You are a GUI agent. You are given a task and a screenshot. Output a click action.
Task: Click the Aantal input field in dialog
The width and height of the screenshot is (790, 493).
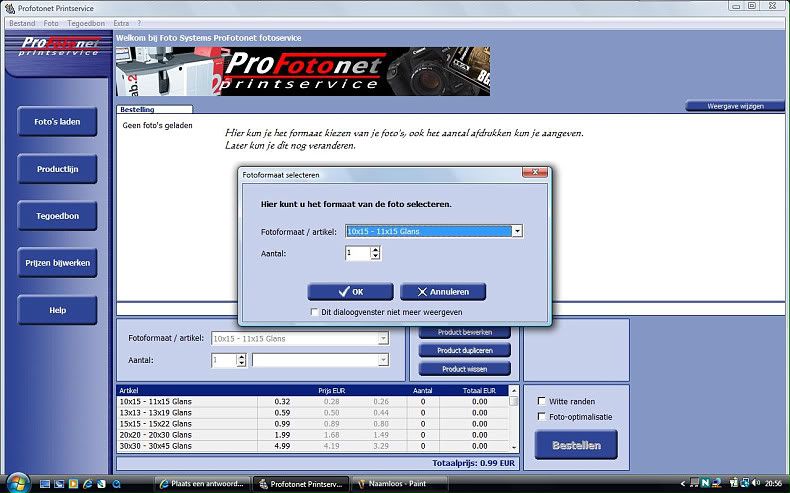click(x=357, y=254)
